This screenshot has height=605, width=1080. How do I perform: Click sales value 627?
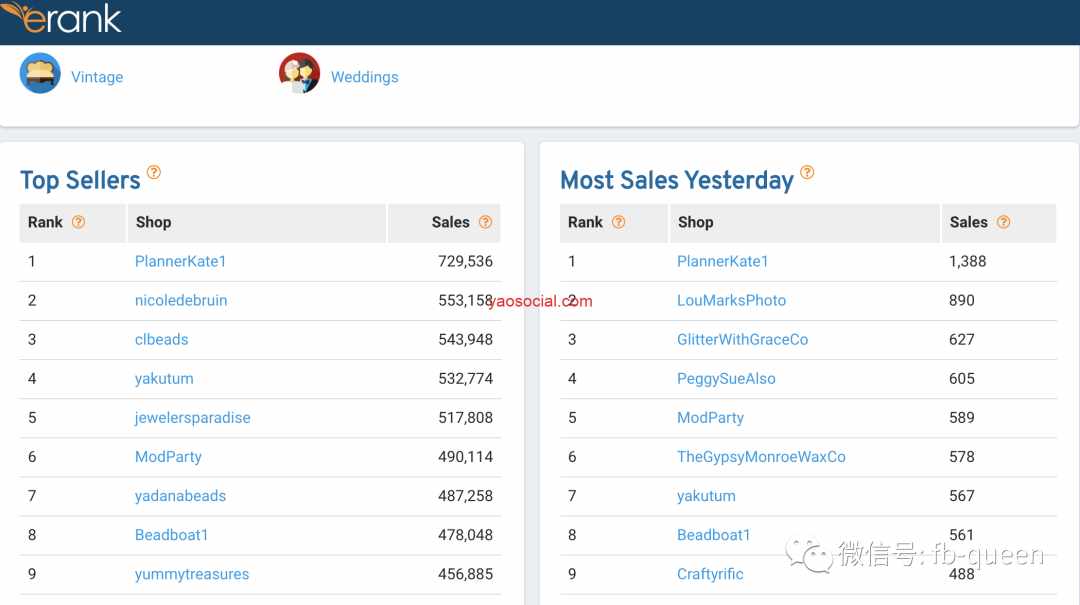point(962,340)
